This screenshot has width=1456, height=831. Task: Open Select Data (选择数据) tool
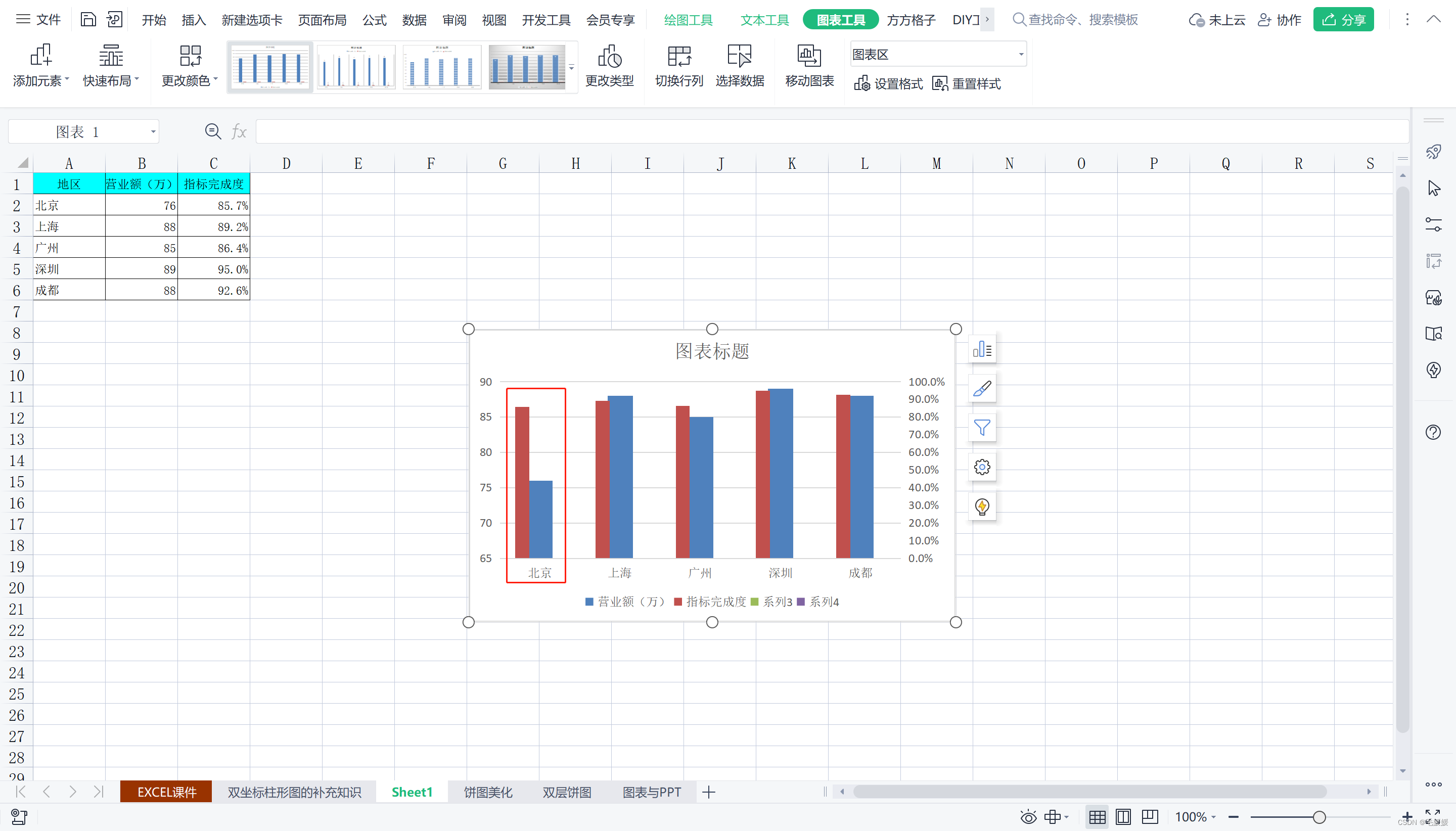point(739,57)
